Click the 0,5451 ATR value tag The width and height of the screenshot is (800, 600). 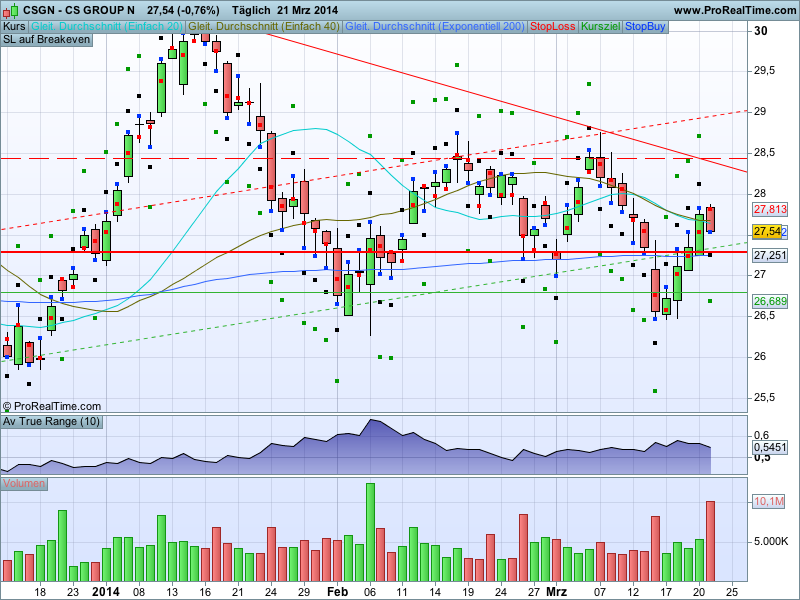(770, 447)
